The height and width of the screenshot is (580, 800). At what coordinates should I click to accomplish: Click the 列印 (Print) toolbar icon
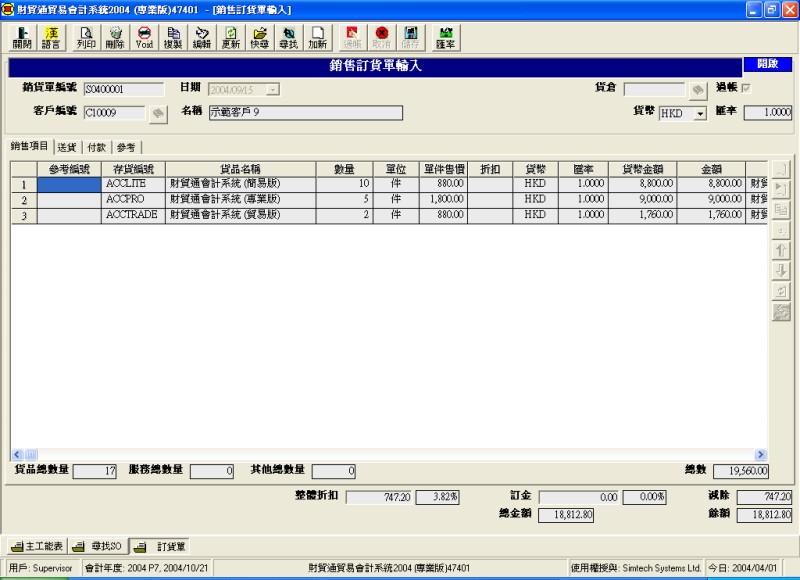pyautogui.click(x=86, y=38)
